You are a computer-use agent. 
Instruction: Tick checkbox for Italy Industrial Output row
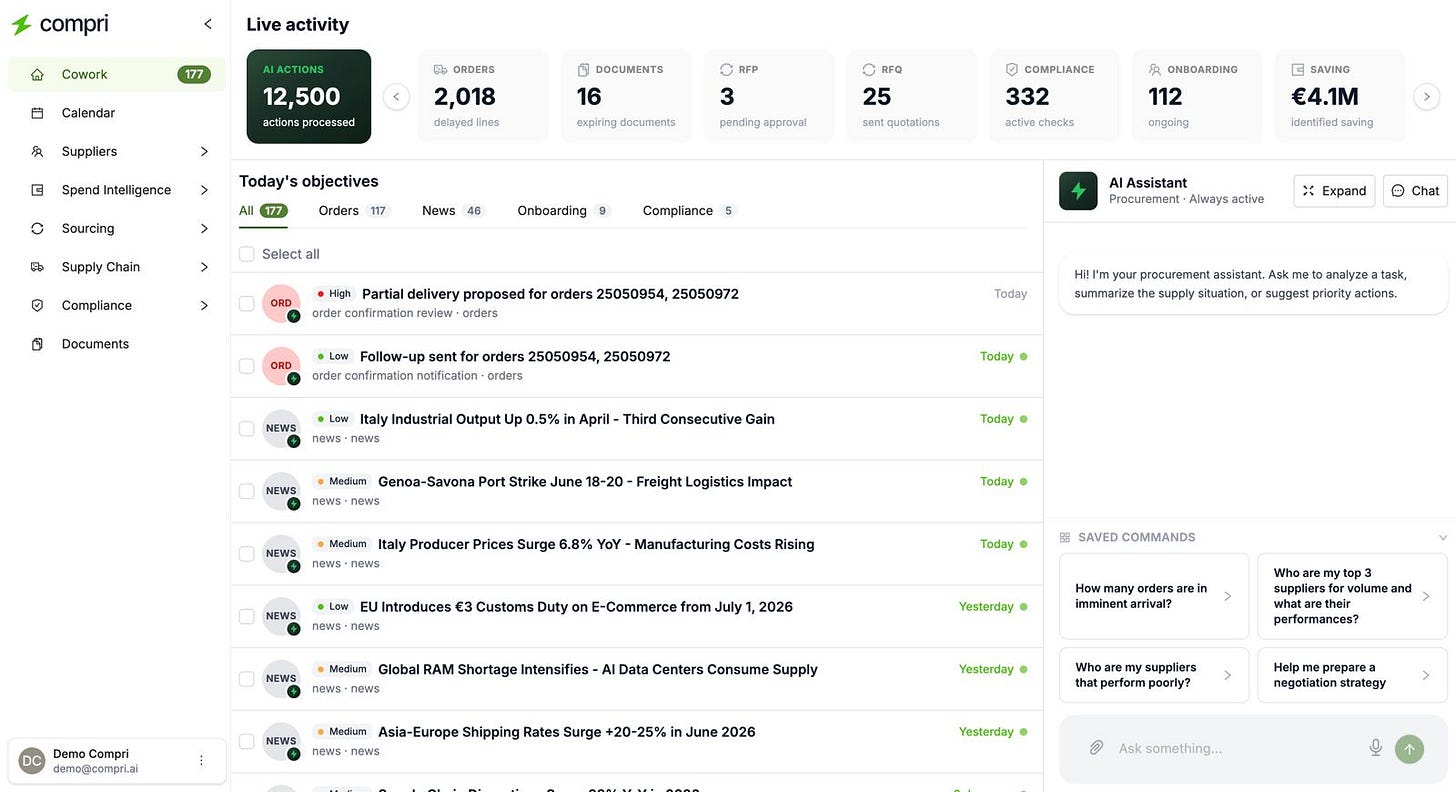pos(247,428)
